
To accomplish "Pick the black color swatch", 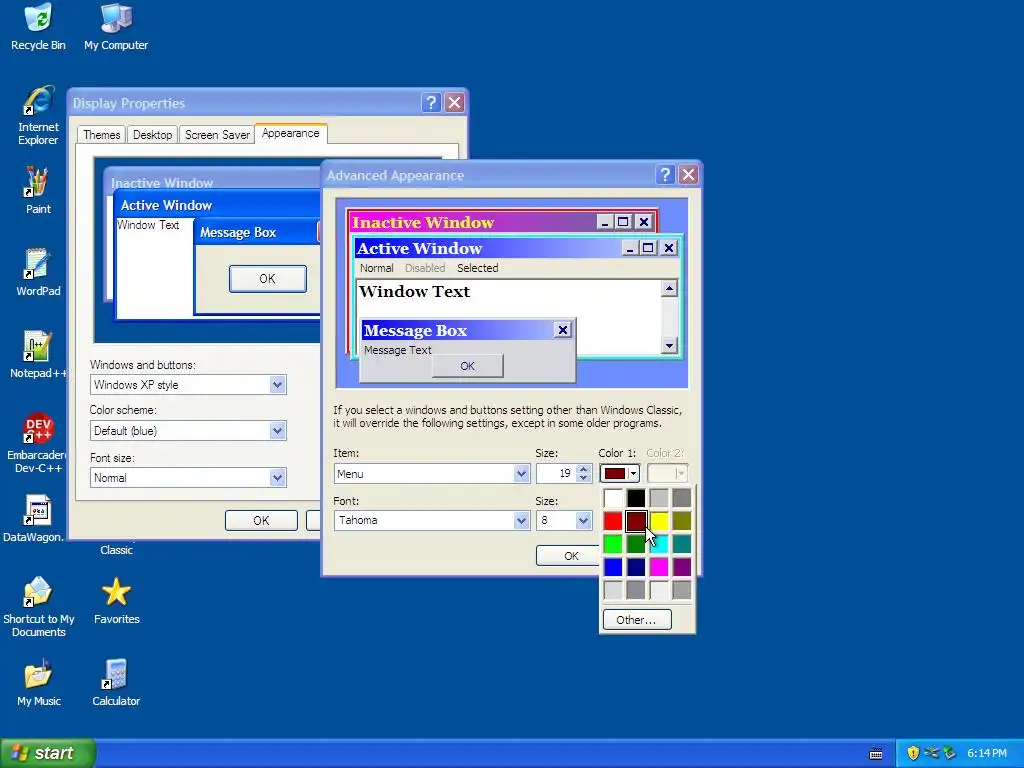I will point(636,498).
